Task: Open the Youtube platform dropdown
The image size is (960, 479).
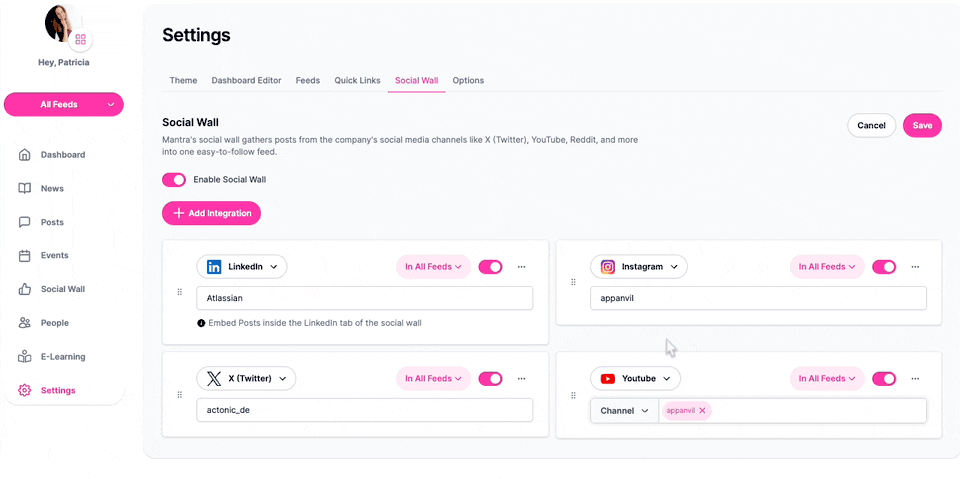Action: point(635,379)
